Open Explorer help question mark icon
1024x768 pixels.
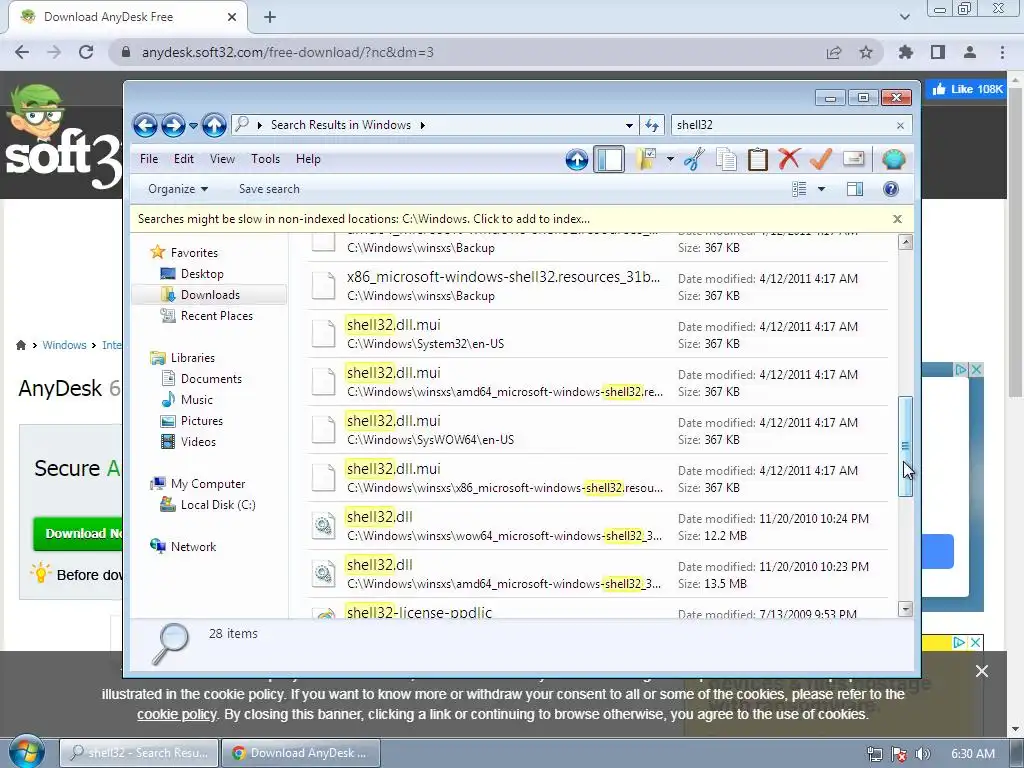click(x=891, y=189)
